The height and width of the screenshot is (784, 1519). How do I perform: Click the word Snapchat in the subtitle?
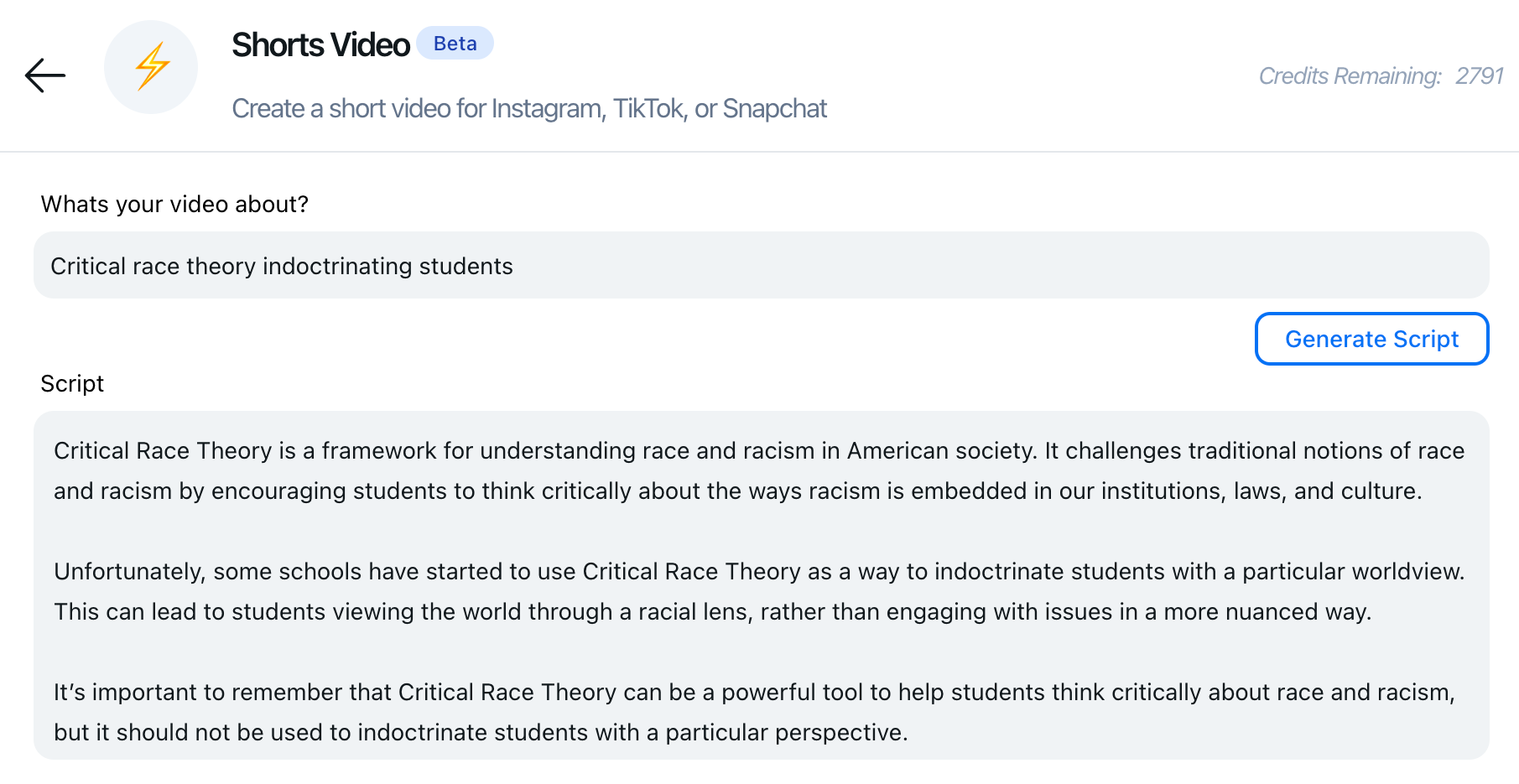774,109
